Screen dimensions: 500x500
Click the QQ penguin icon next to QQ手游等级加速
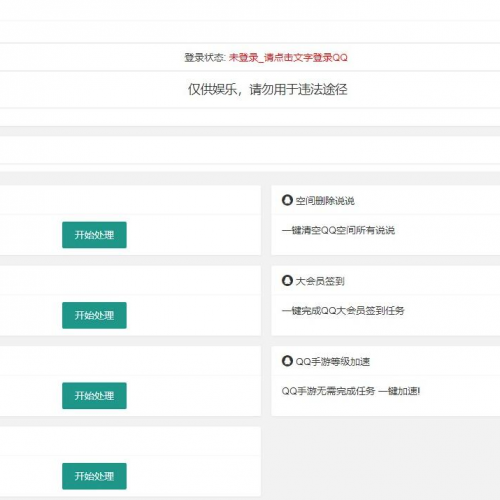[287, 361]
